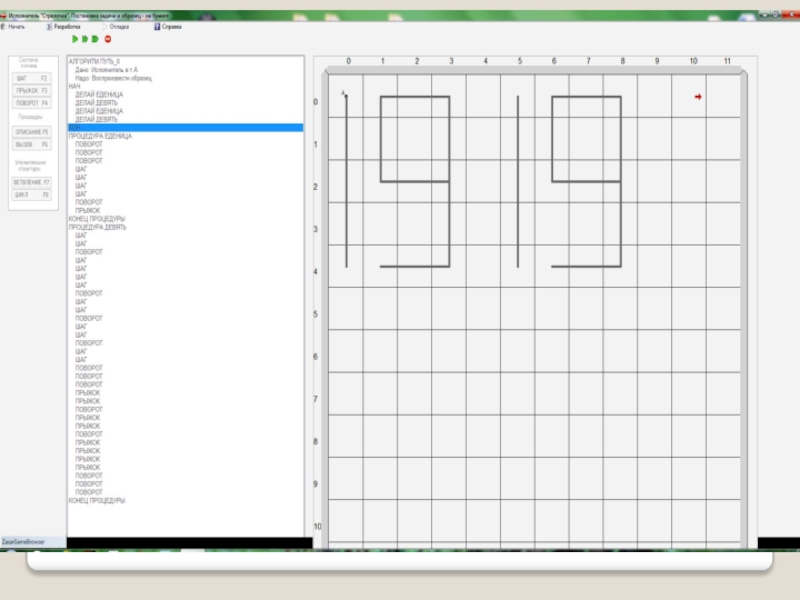Click the second green step-run icon
This screenshot has width=800, height=600.
[x=85, y=39]
